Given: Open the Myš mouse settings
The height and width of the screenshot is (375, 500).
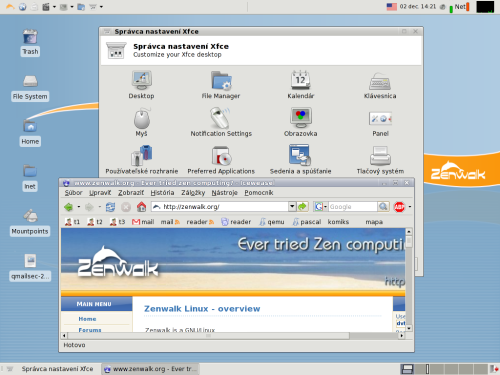Looking at the screenshot, I should tap(142, 122).
